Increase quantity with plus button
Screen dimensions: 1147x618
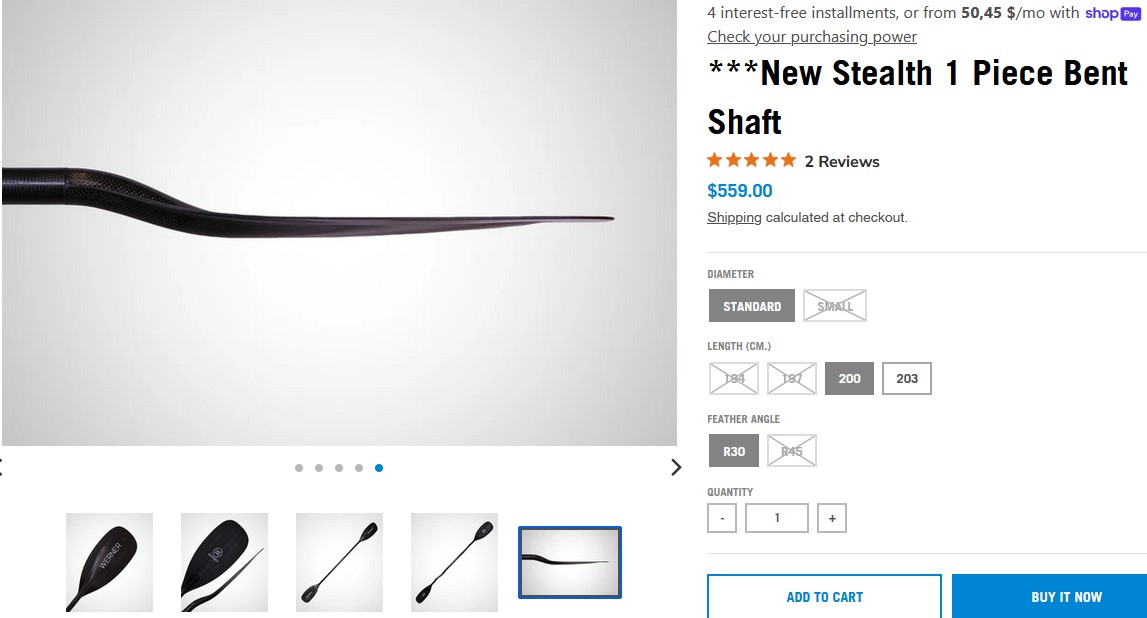click(x=831, y=518)
